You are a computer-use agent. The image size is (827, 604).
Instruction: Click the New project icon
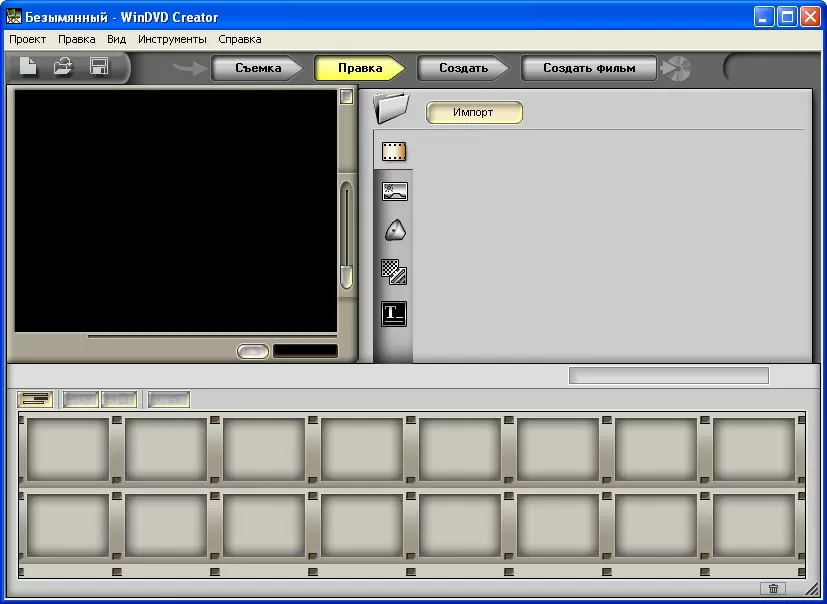[29, 67]
